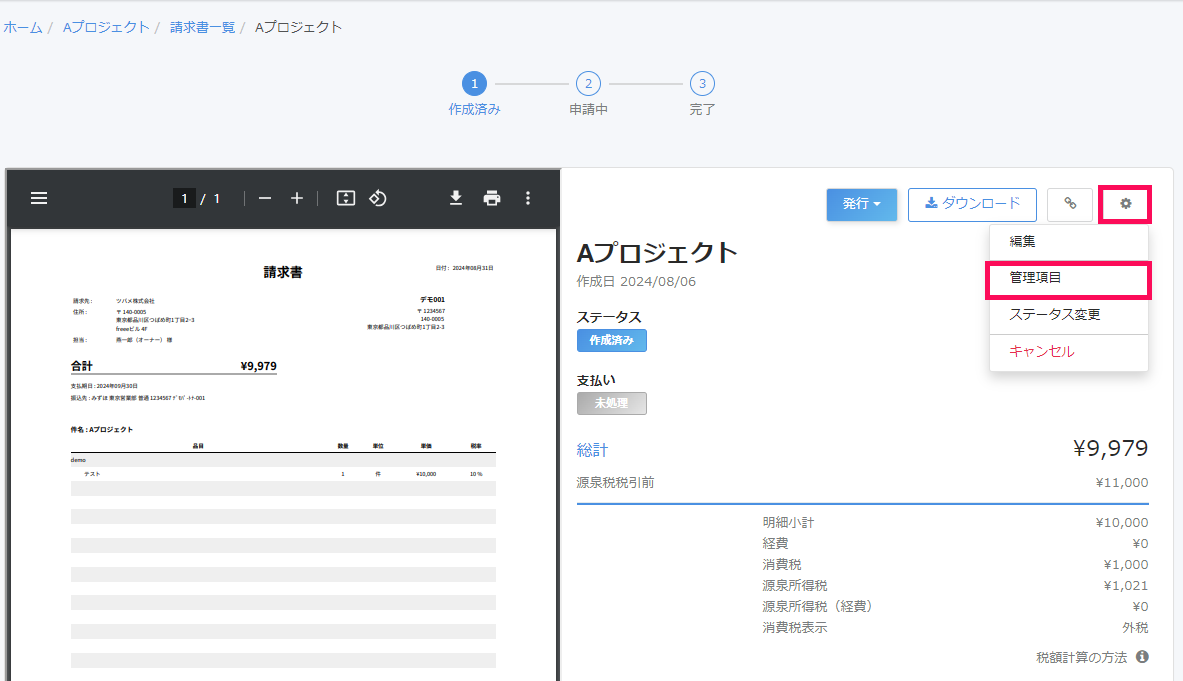Zoom out the PDF with minus icon
This screenshot has height=681, width=1183.
point(265,198)
